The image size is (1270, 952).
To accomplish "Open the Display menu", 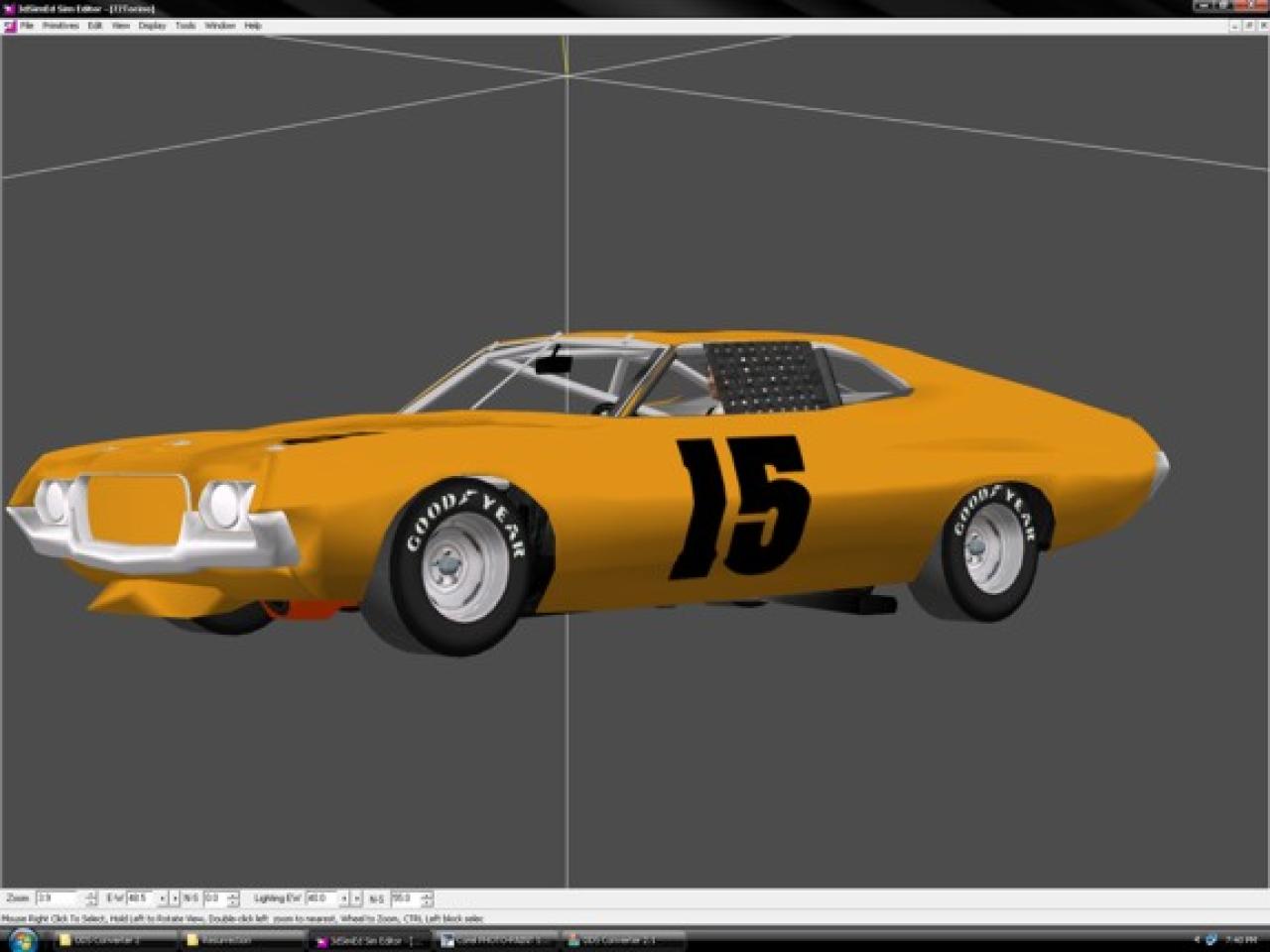I will (152, 26).
